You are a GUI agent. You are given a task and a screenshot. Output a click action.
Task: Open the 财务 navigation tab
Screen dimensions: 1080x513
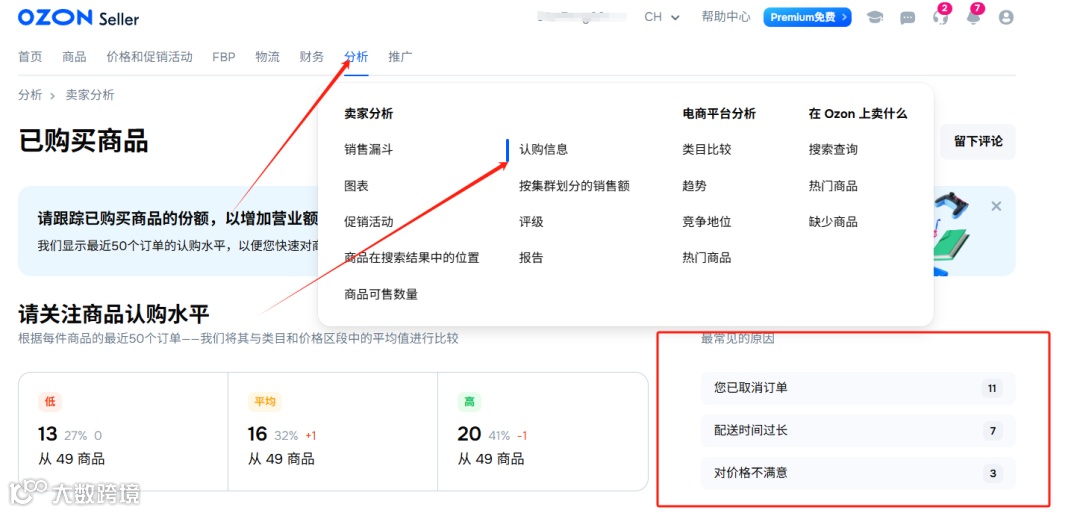coord(311,57)
